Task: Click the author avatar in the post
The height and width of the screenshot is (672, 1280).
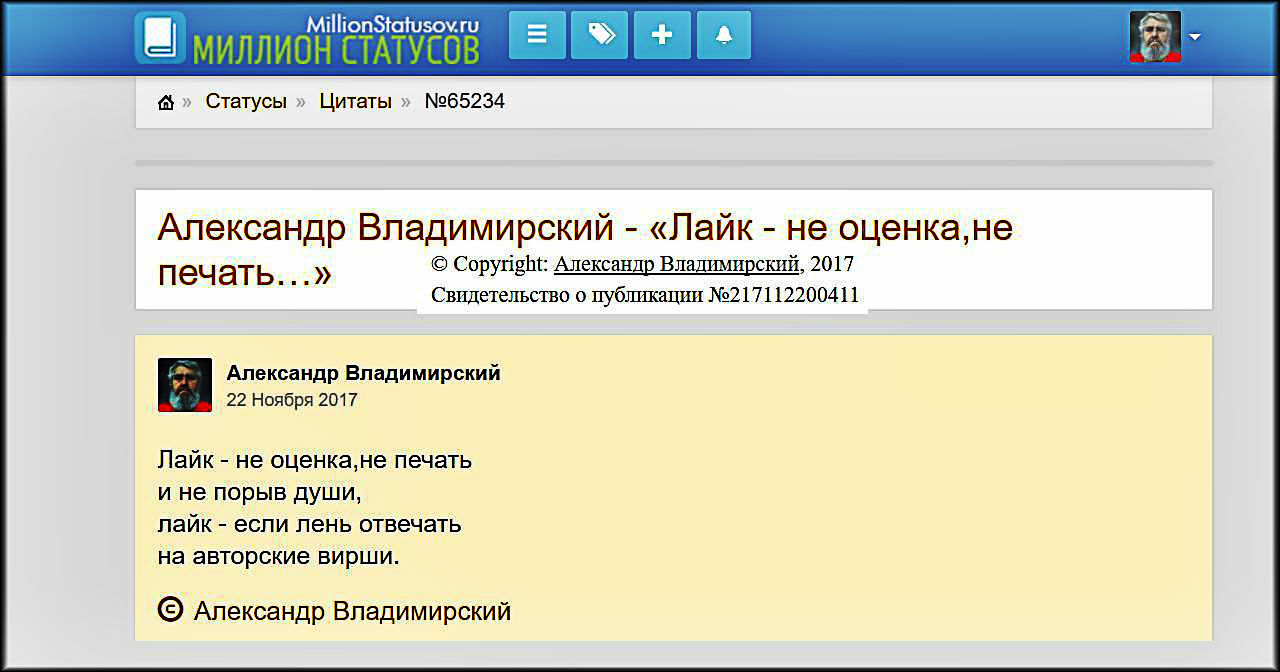Action: tap(185, 385)
